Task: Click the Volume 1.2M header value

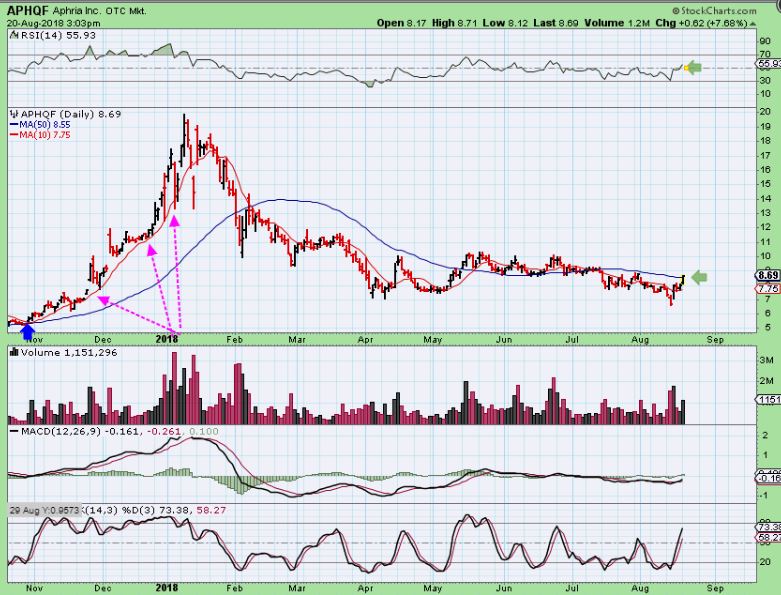Action: (x=617, y=23)
